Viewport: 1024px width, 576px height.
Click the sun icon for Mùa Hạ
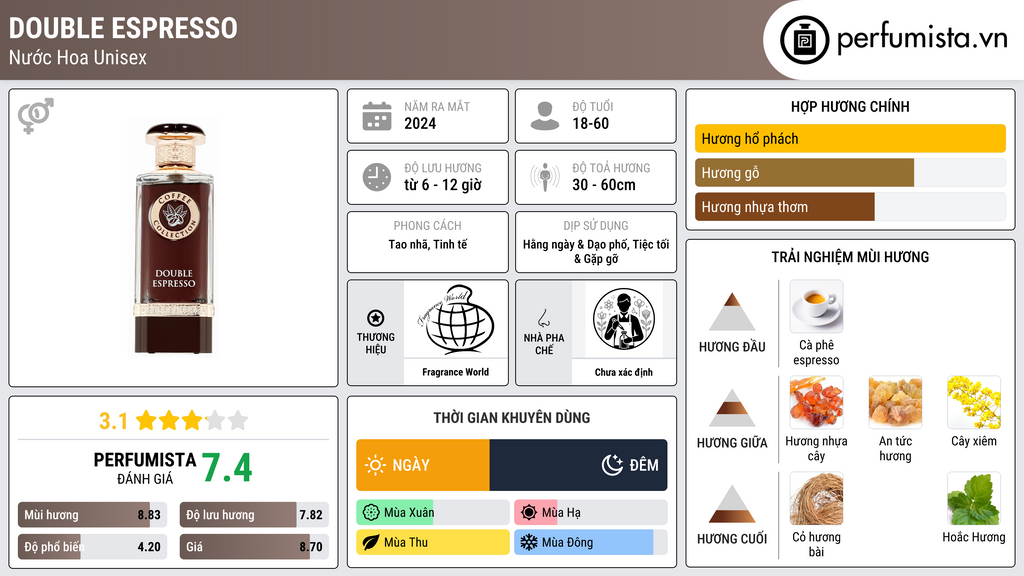pyautogui.click(x=529, y=513)
